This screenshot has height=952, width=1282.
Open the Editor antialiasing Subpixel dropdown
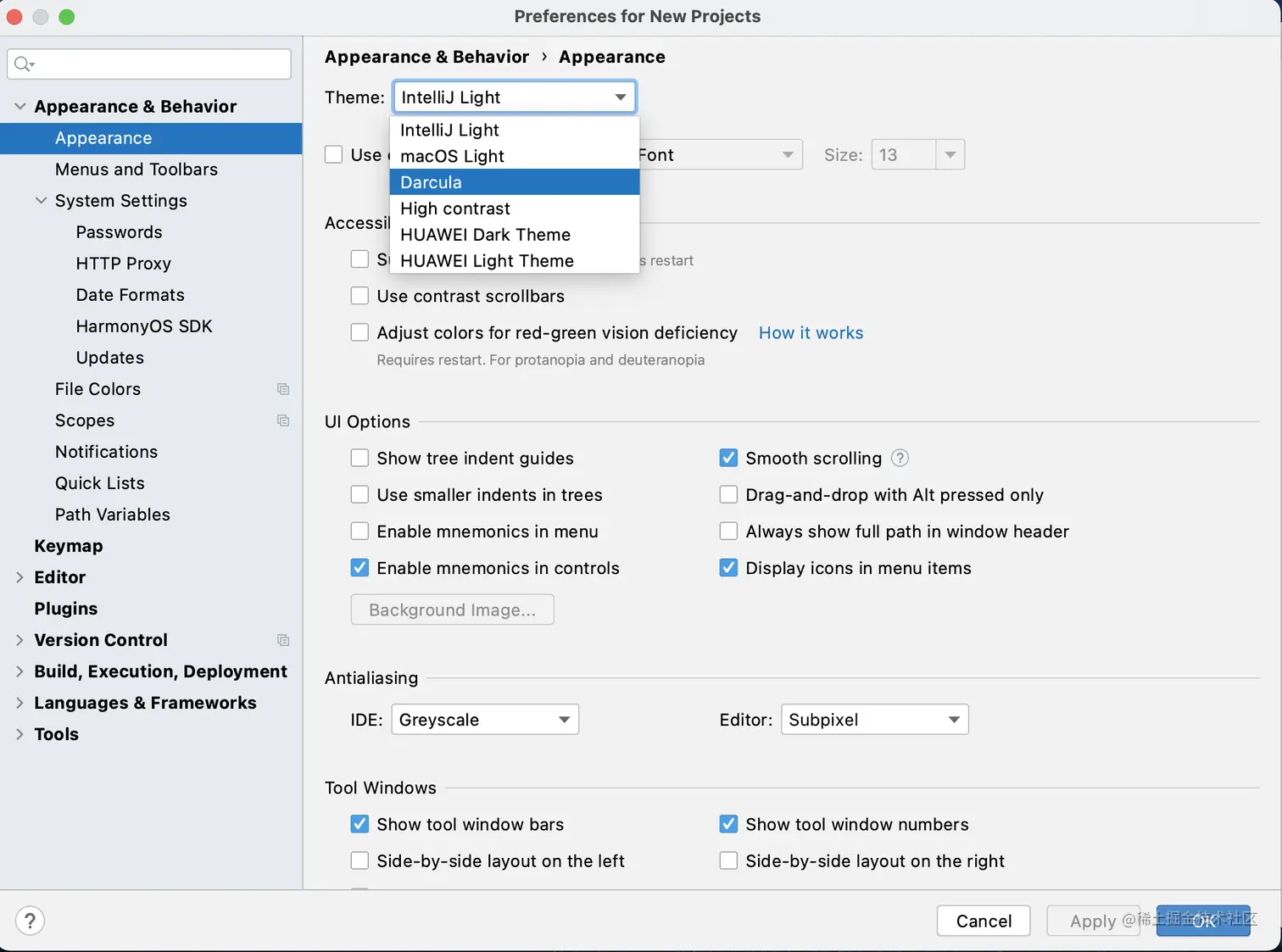point(874,720)
